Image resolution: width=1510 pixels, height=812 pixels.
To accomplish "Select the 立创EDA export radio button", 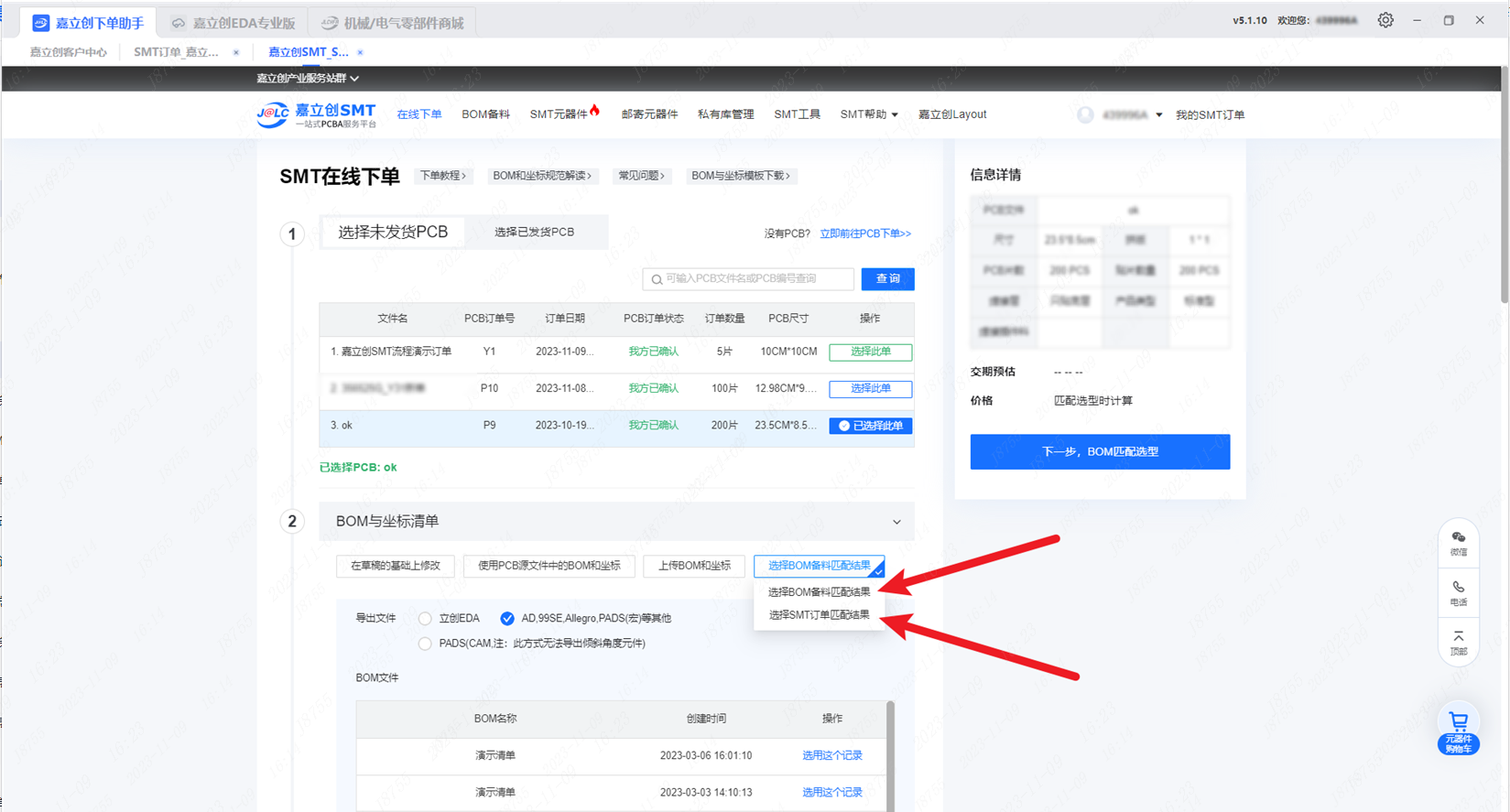I will [x=425, y=619].
